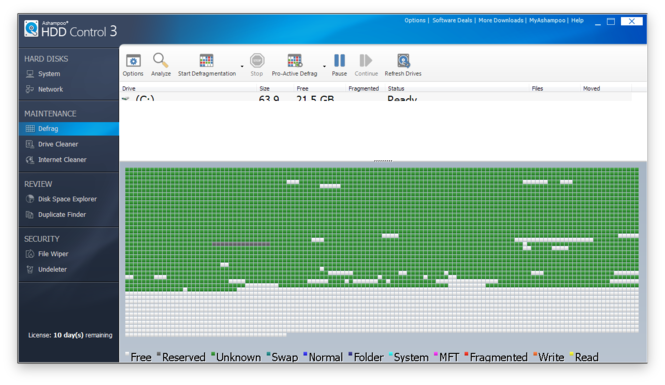Sort by the Fragmented column header

click(363, 88)
